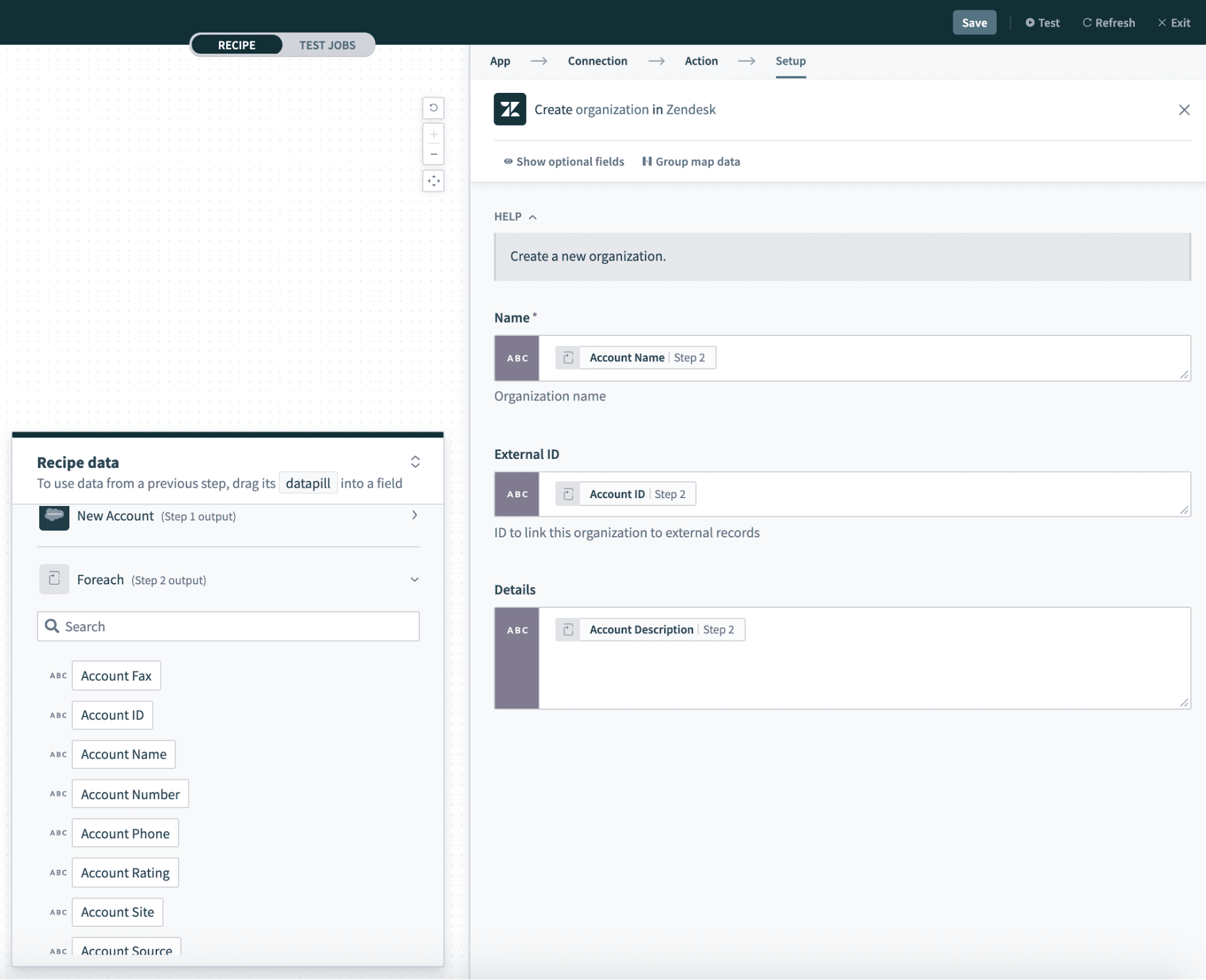Image resolution: width=1206 pixels, height=980 pixels.
Task: Click the Account Phone datapill item
Action: coord(124,832)
